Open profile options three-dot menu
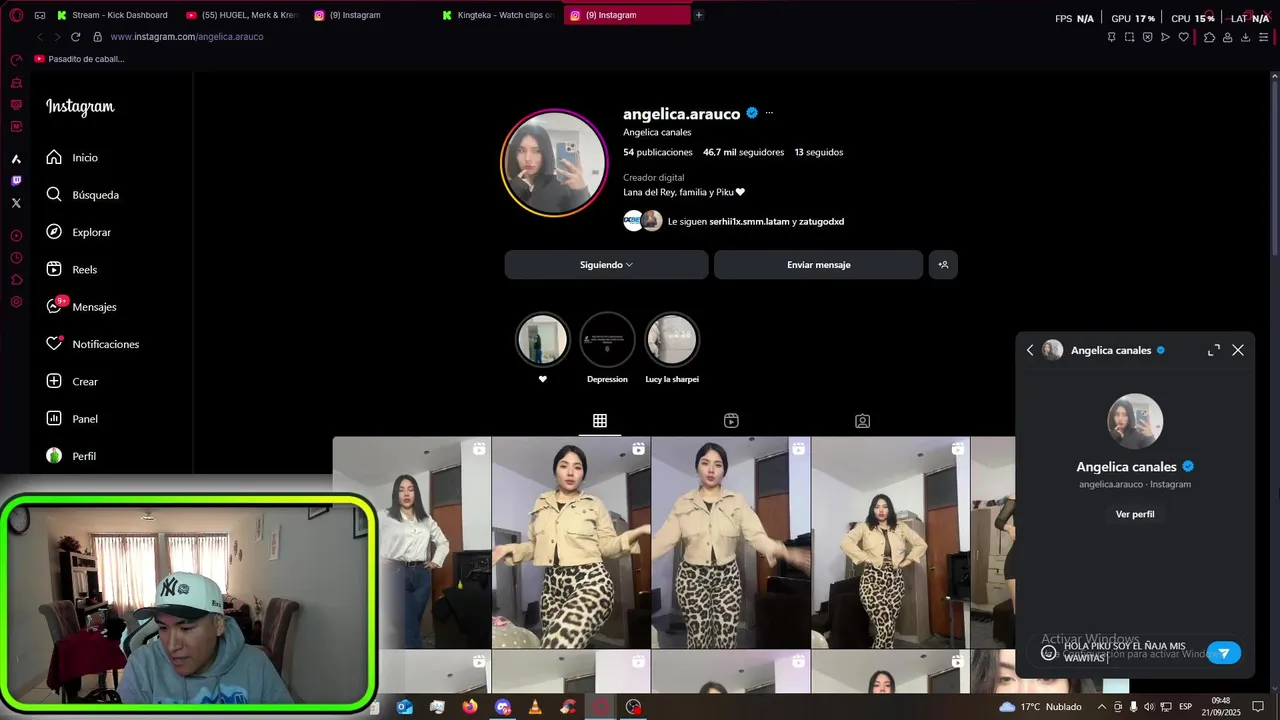Viewport: 1280px width, 720px height. (769, 113)
